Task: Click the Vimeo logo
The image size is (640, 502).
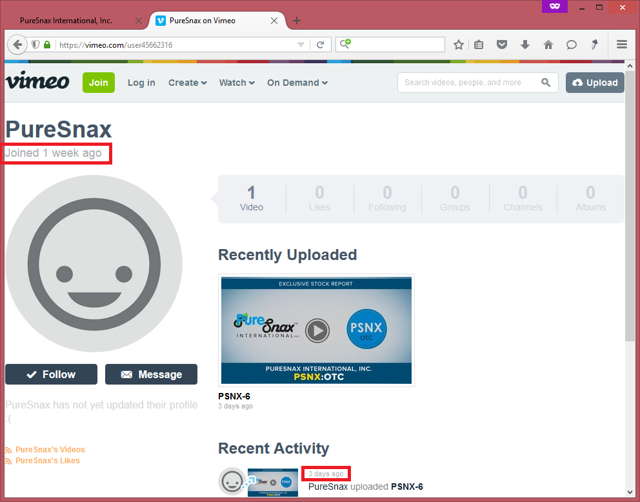Action: tap(37, 81)
